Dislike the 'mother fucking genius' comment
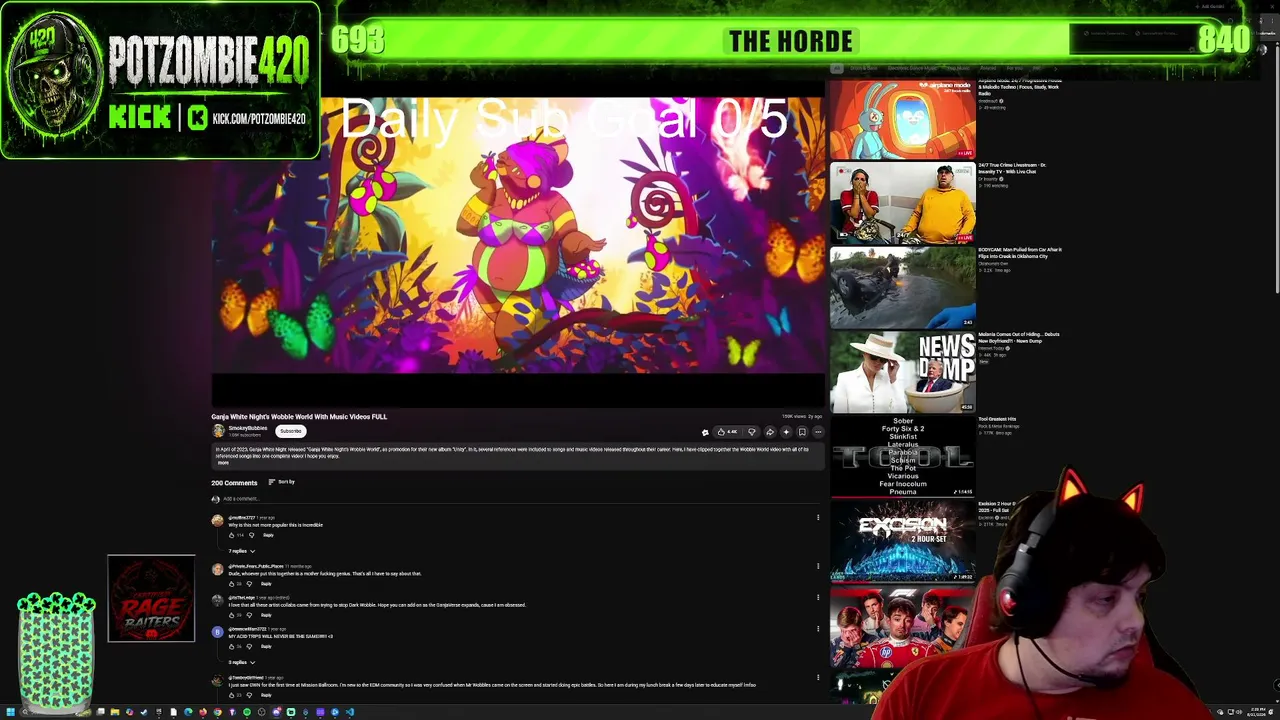The height and width of the screenshot is (720, 1280). (249, 584)
